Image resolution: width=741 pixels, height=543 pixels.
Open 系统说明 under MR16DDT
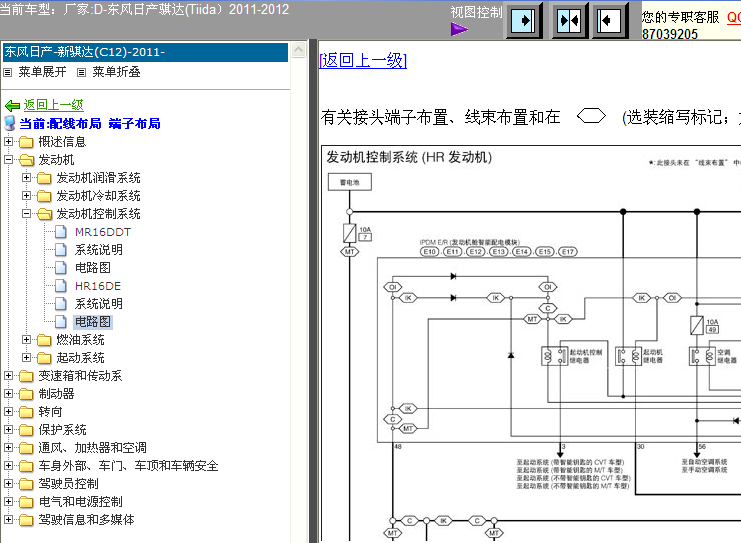tap(98, 250)
